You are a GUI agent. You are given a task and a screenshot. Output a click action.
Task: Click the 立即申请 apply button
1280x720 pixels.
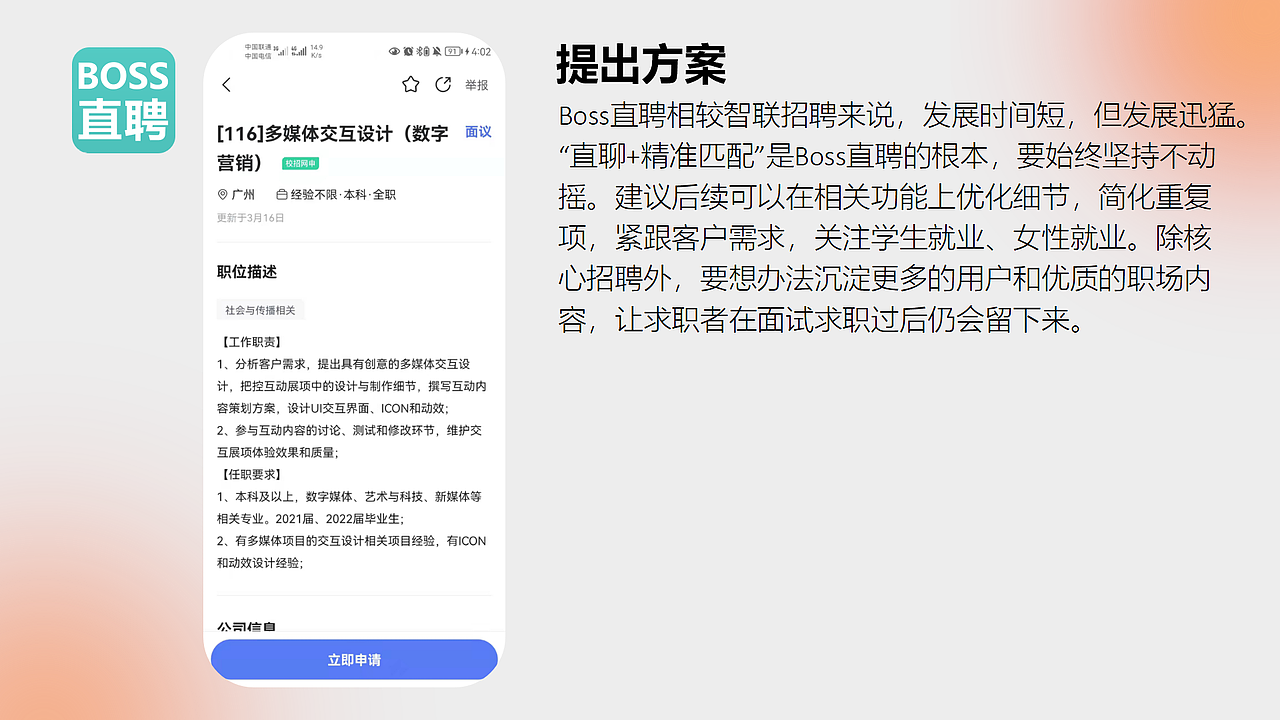354,660
